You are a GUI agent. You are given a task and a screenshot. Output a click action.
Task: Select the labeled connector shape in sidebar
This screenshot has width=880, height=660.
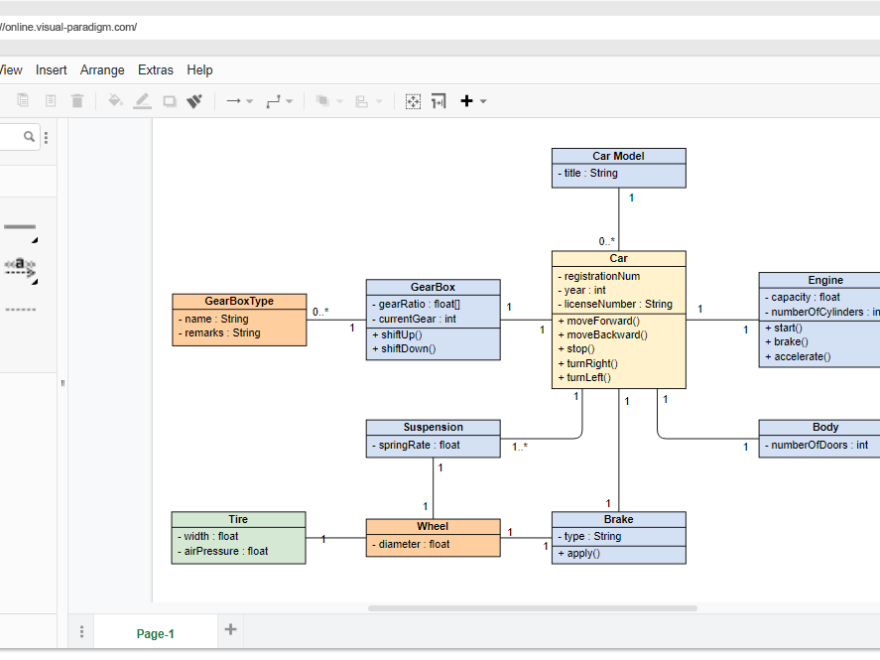point(19,266)
